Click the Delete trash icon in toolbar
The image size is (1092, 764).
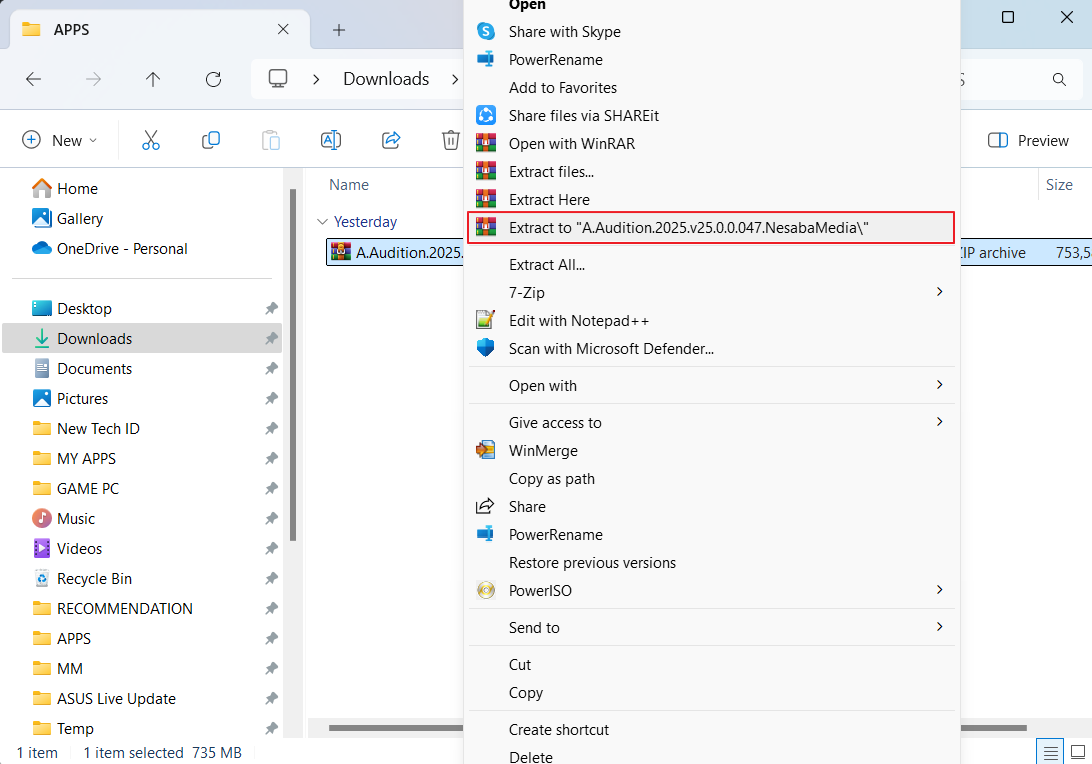451,140
